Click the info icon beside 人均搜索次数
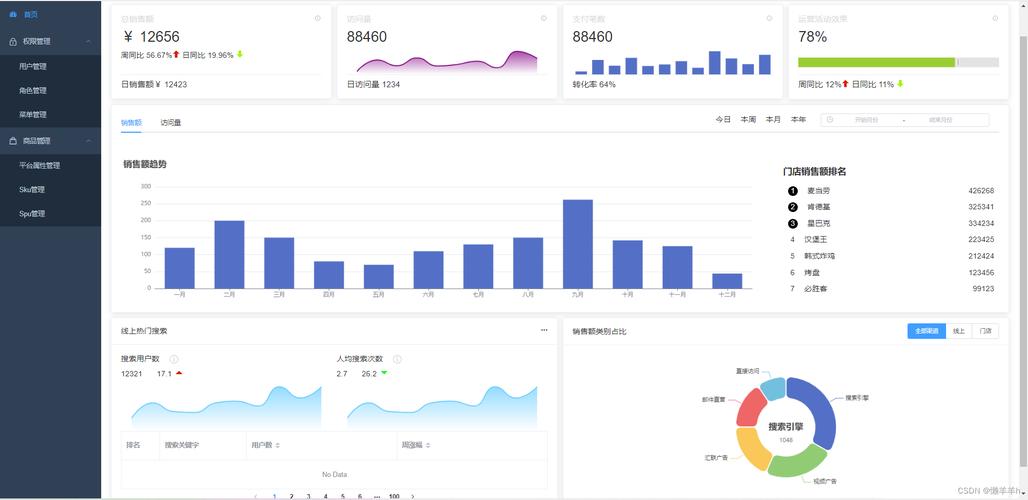The image size is (1028, 500). (x=397, y=359)
